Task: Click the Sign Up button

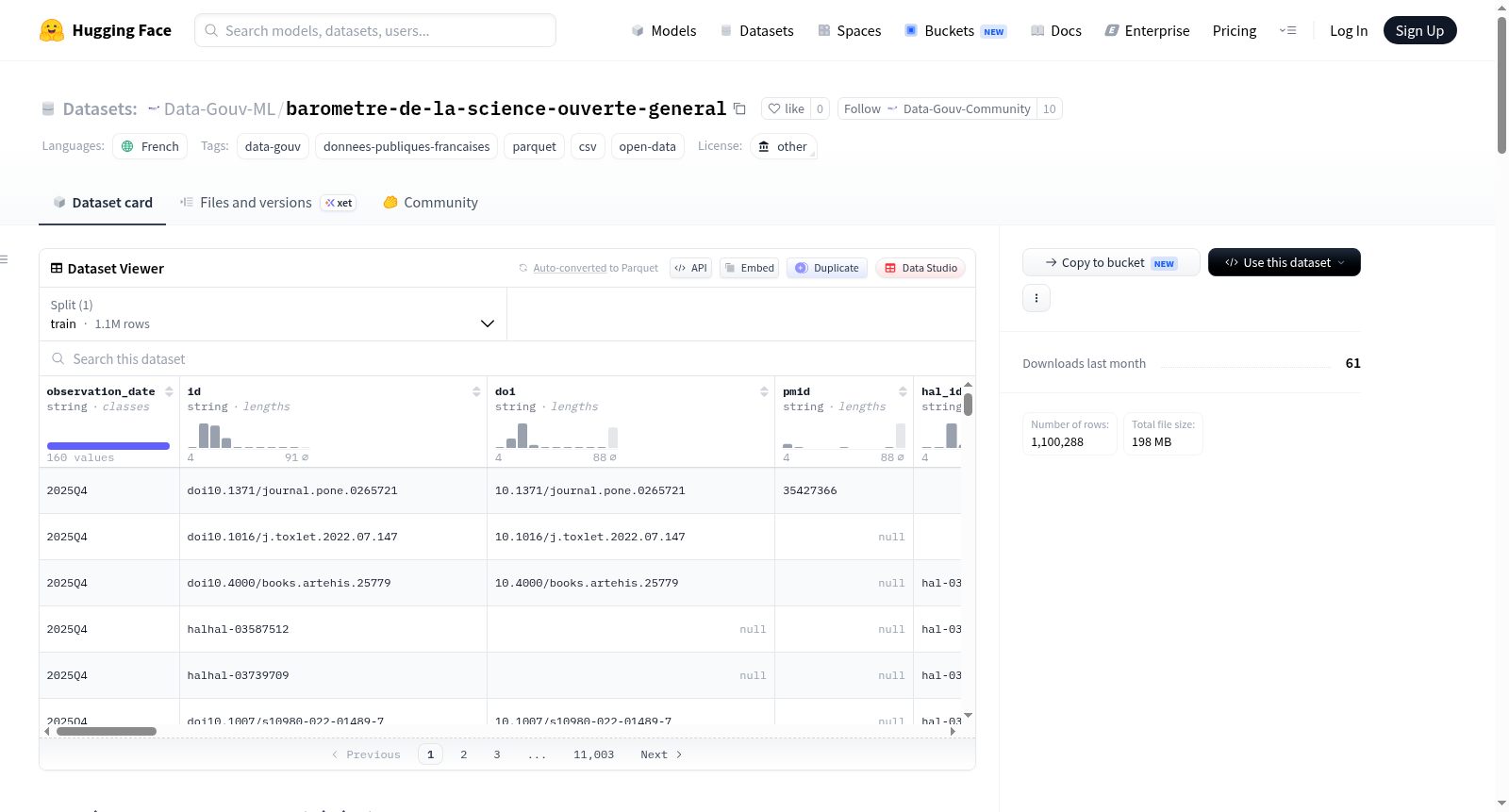Action: point(1419,30)
